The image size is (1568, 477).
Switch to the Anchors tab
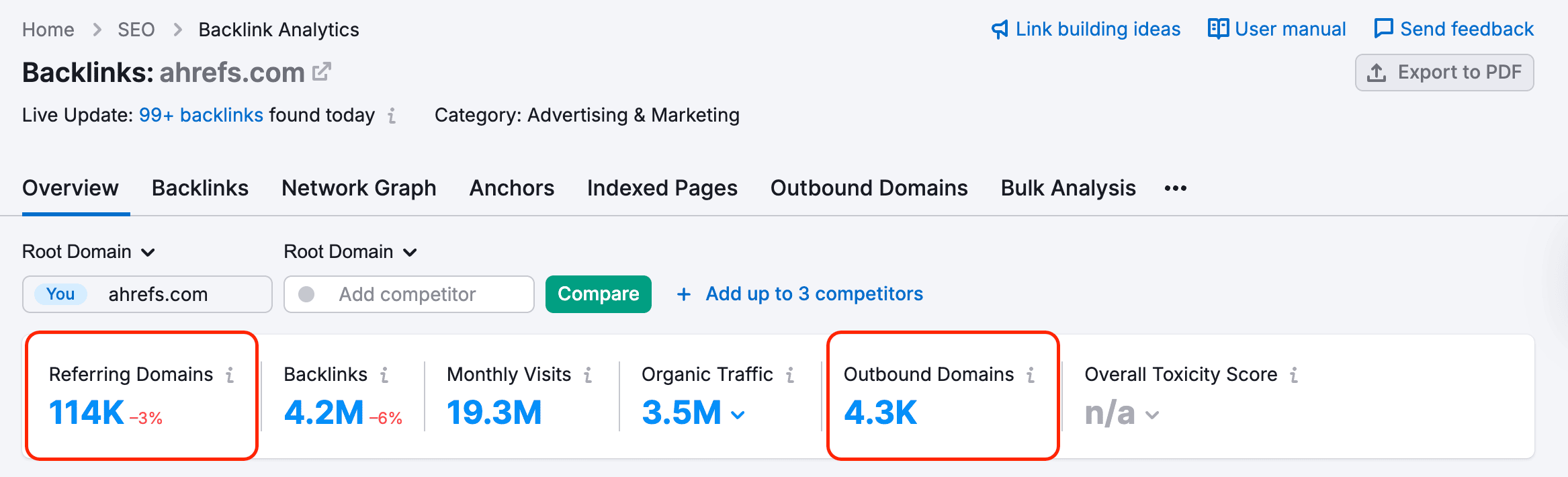point(512,188)
